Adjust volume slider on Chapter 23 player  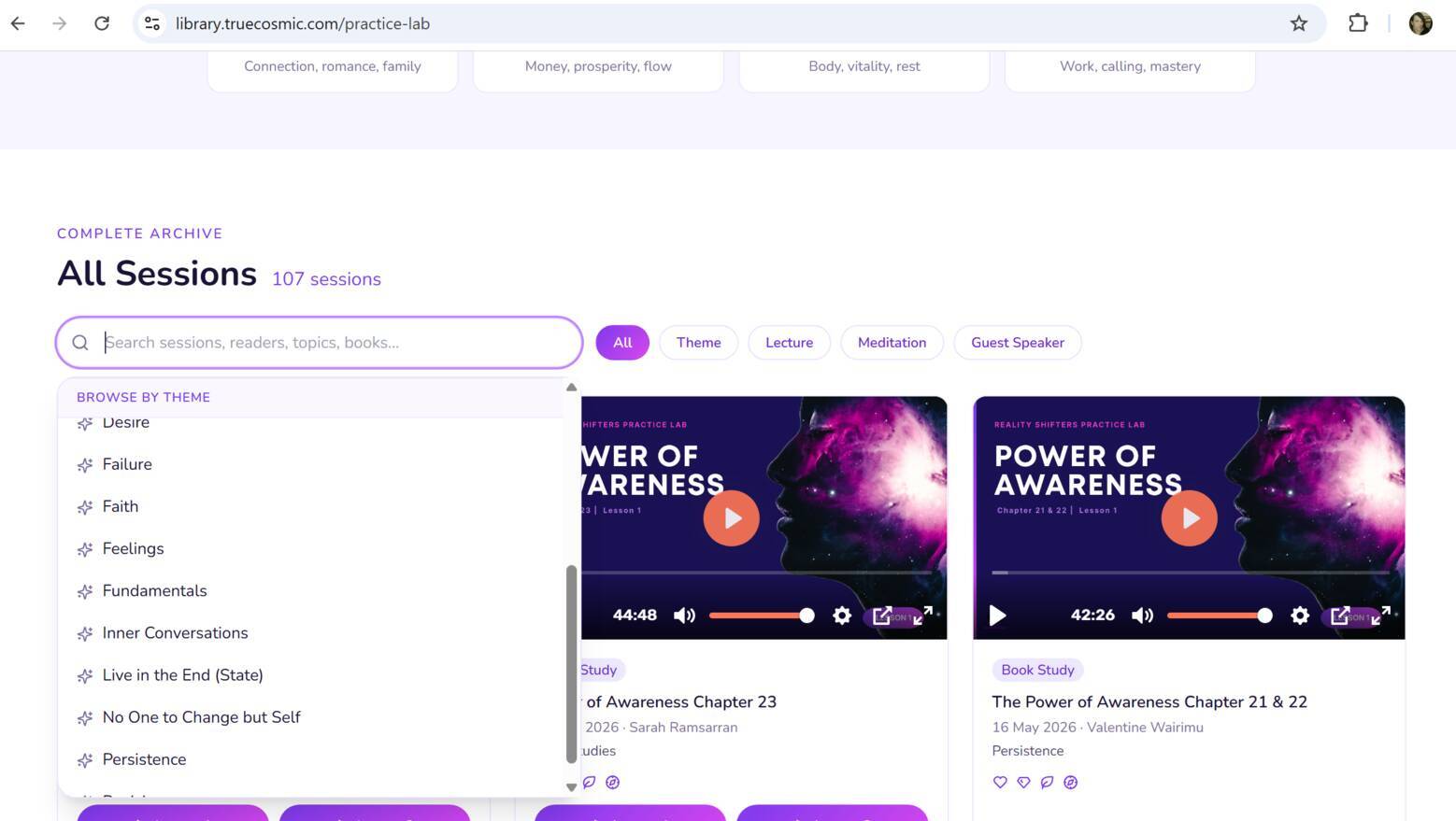tap(762, 616)
